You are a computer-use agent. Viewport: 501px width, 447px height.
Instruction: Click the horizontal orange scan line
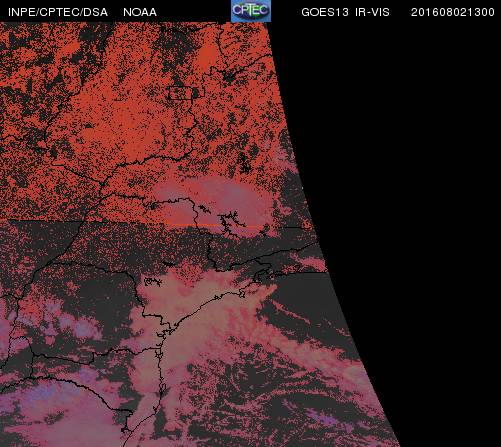[x=217, y=226]
